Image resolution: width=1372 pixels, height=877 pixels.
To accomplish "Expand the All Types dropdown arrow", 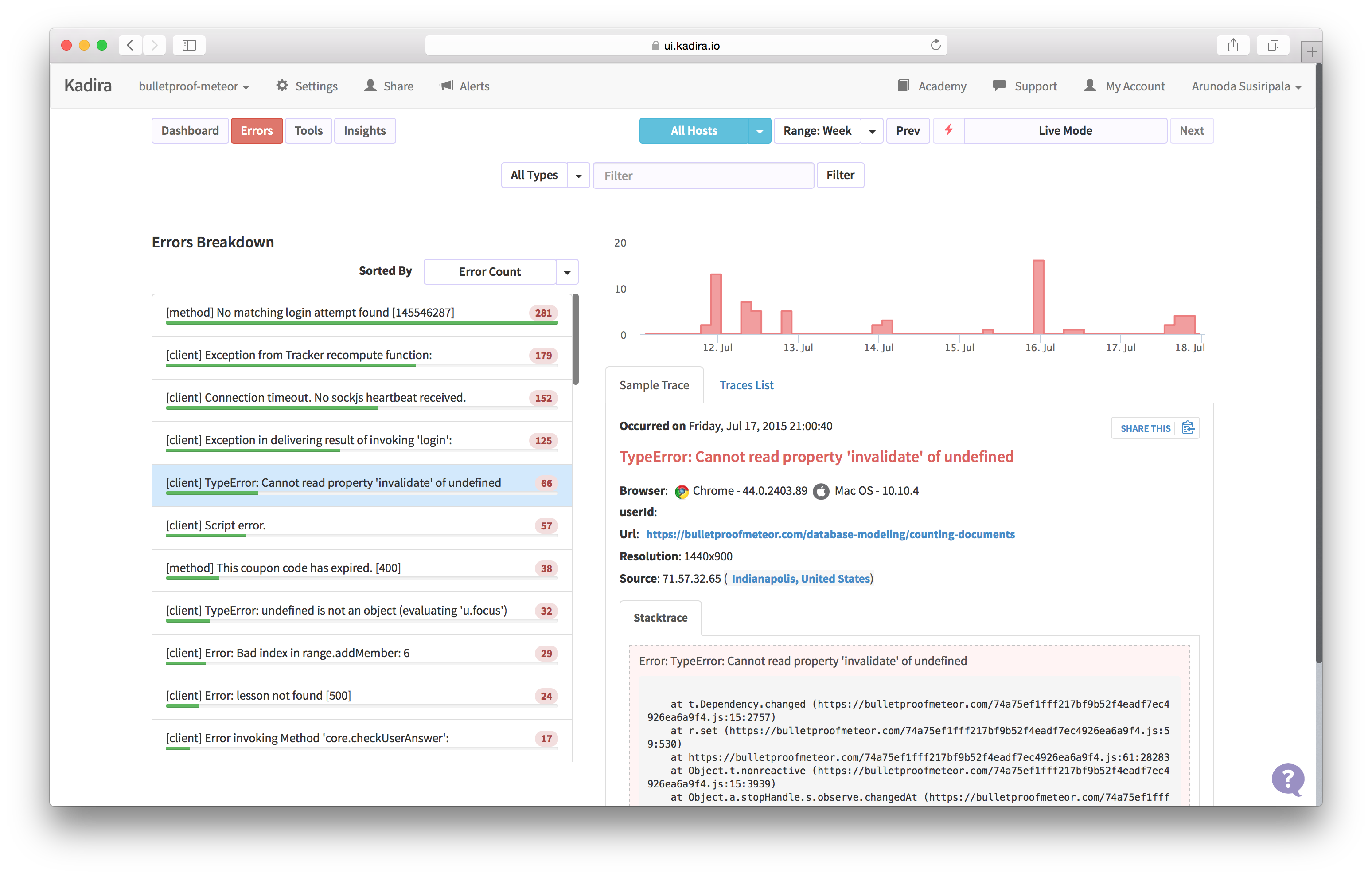I will [578, 175].
